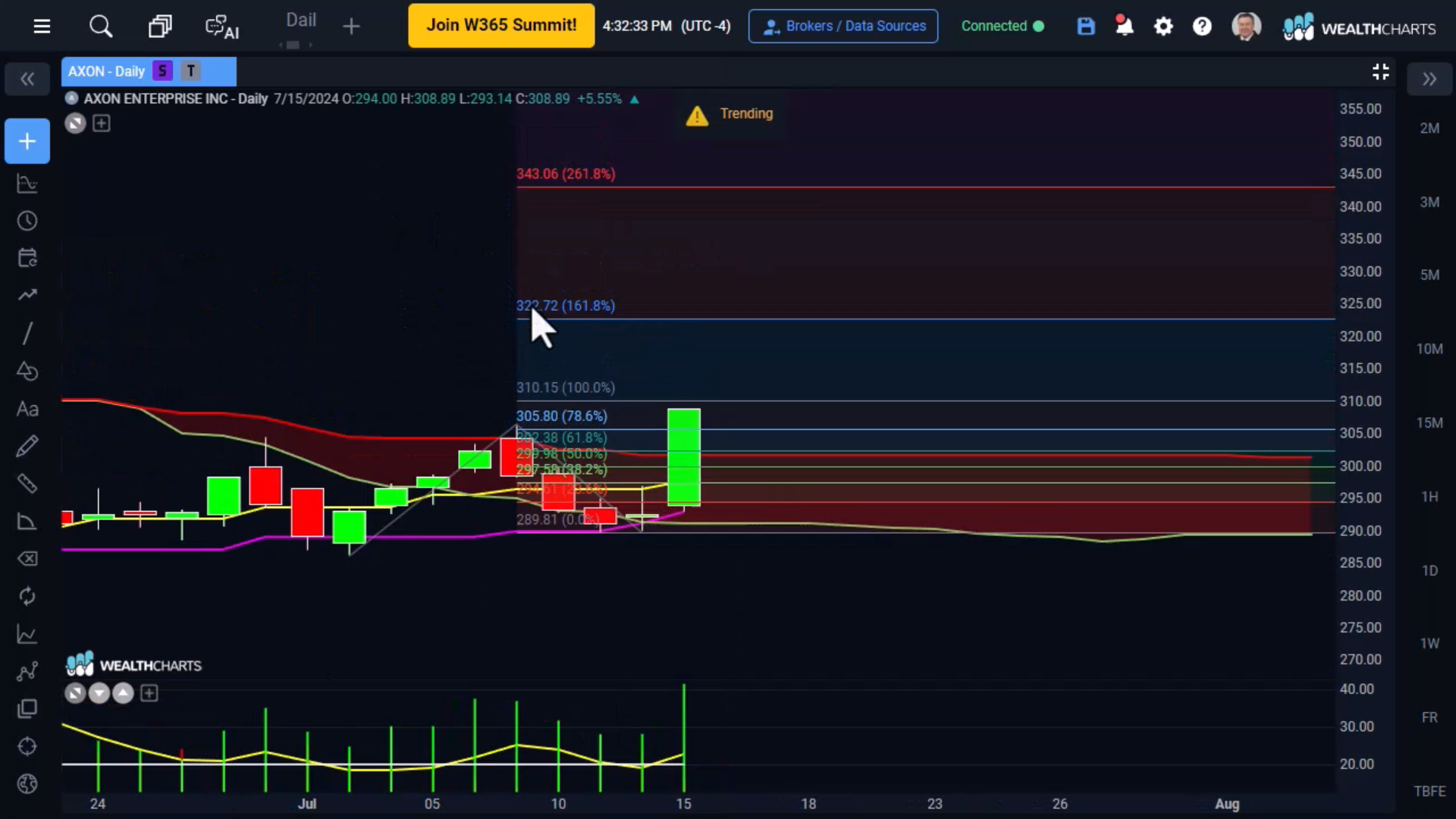The width and height of the screenshot is (1456, 819).
Task: Switch to 1H timeframe
Action: click(1429, 497)
